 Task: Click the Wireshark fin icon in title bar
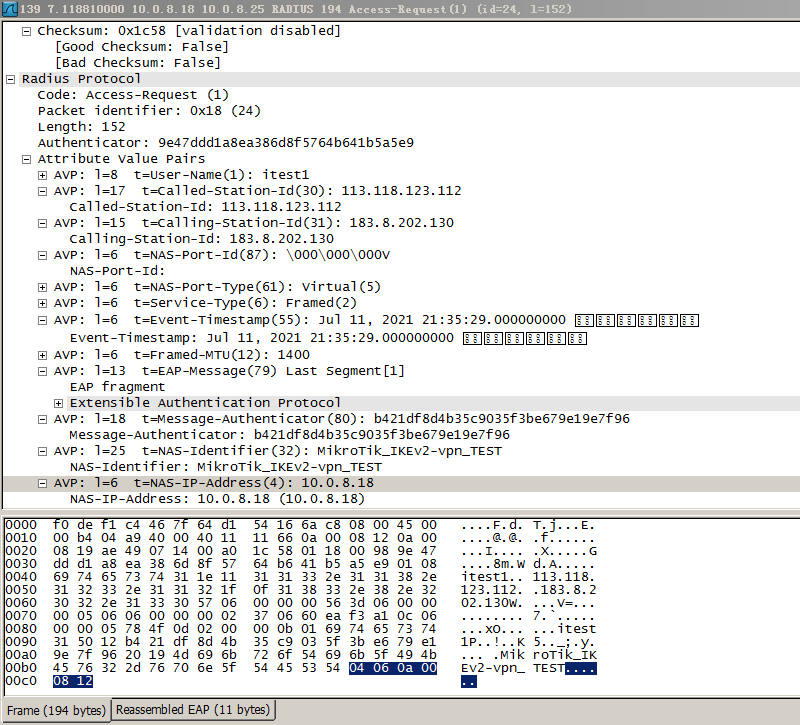pyautogui.click(x=10, y=9)
